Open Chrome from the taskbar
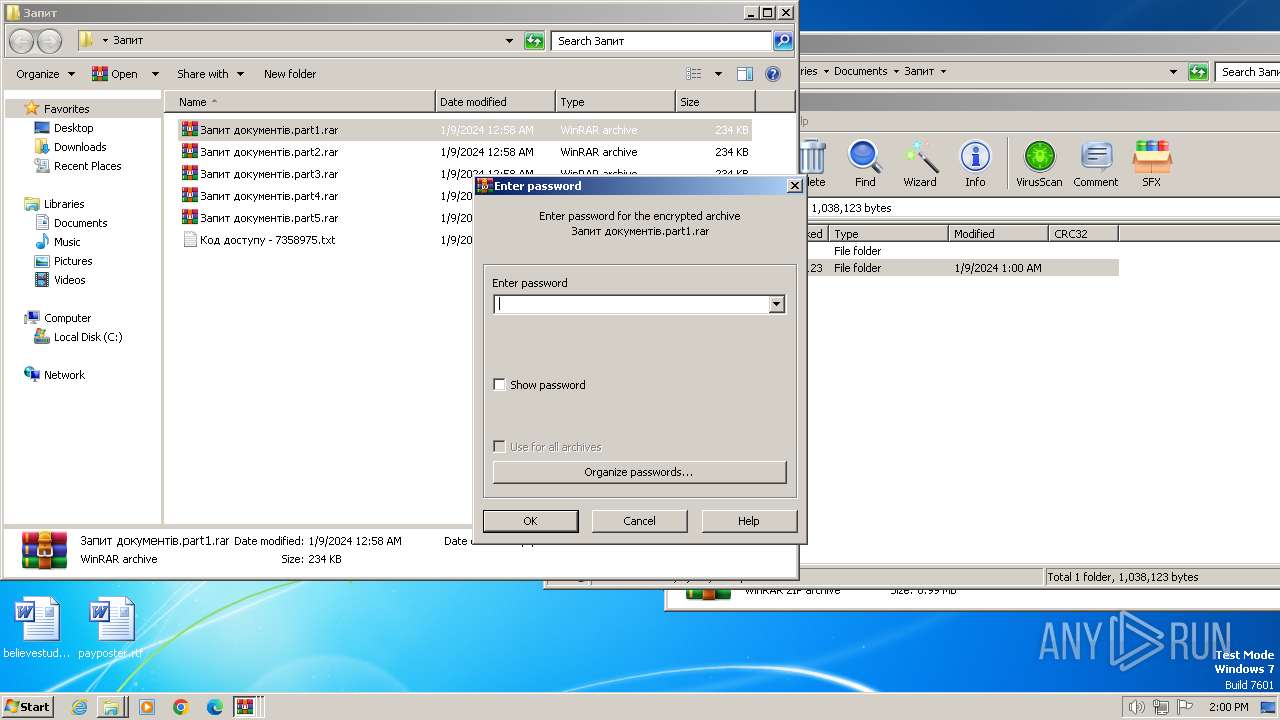Image resolution: width=1280 pixels, height=720 pixels. (180, 707)
